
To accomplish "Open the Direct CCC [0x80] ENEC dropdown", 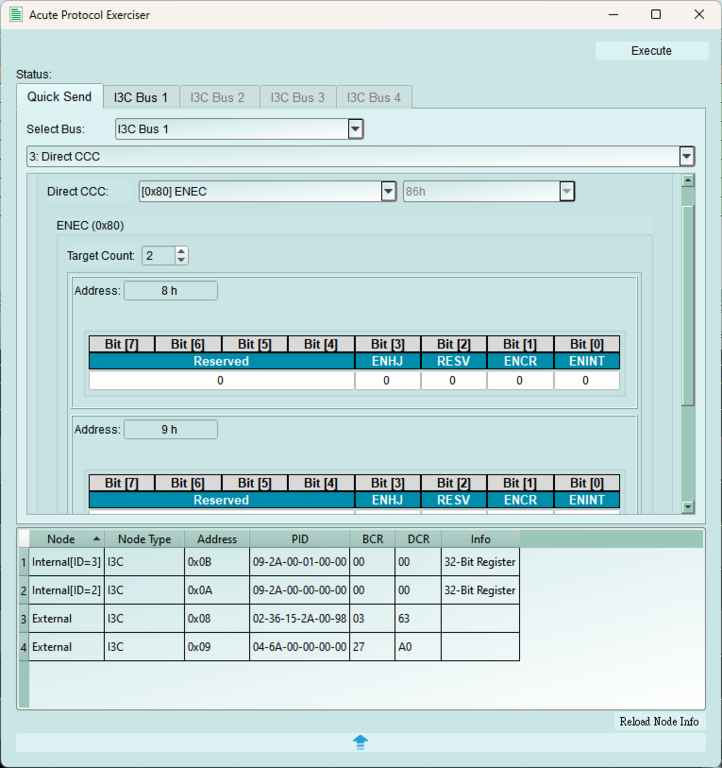I will point(389,191).
